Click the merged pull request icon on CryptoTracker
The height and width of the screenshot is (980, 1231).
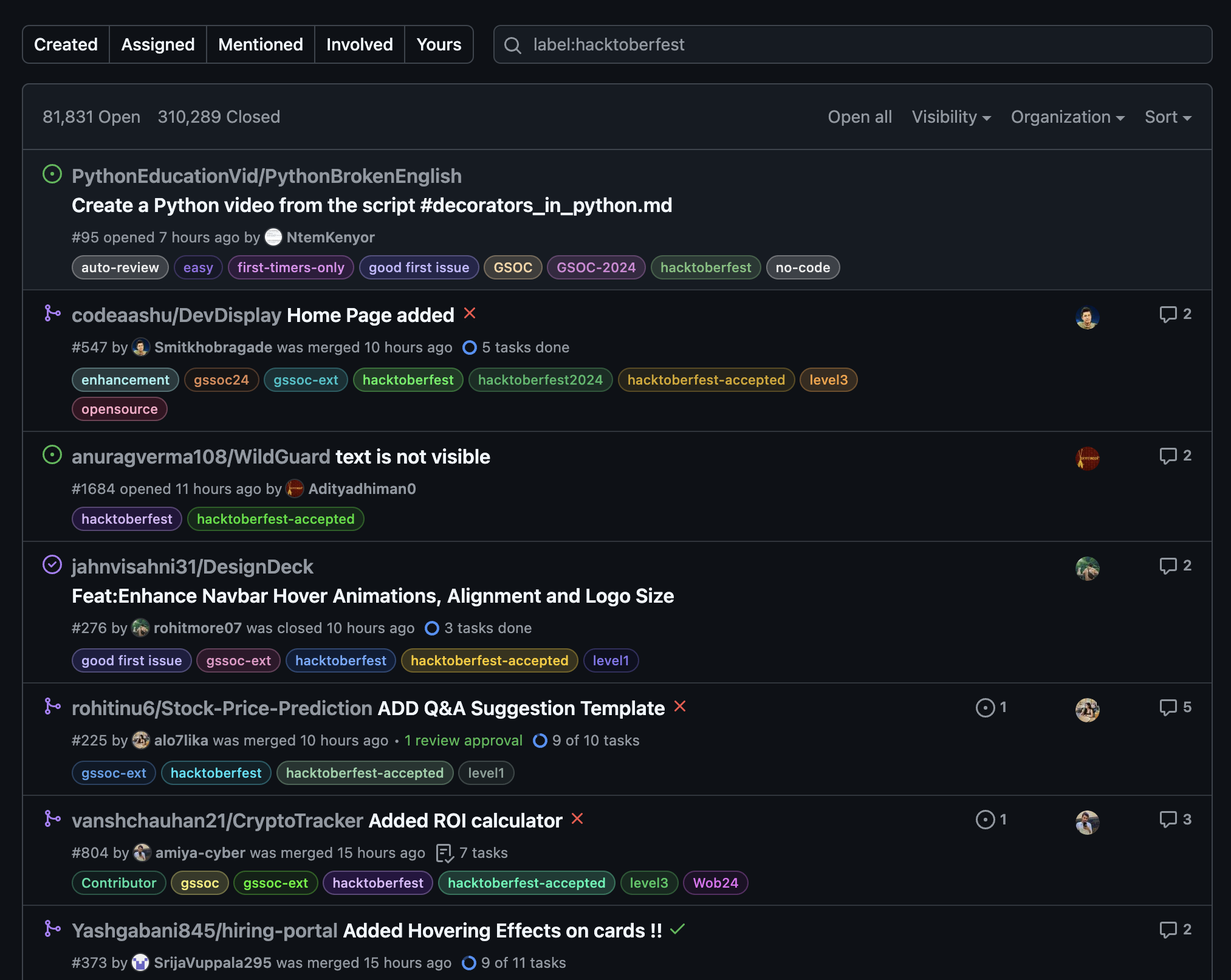(x=53, y=819)
